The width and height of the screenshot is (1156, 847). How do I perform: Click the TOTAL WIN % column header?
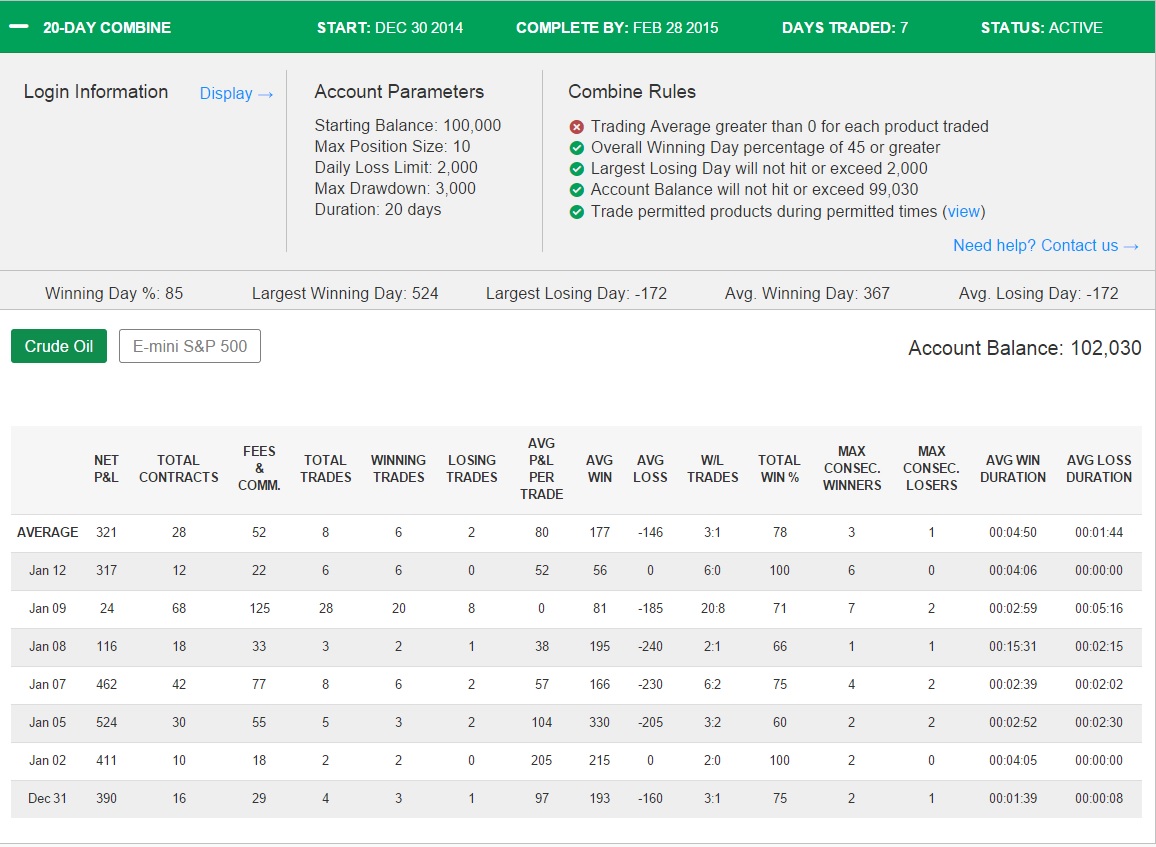point(779,468)
